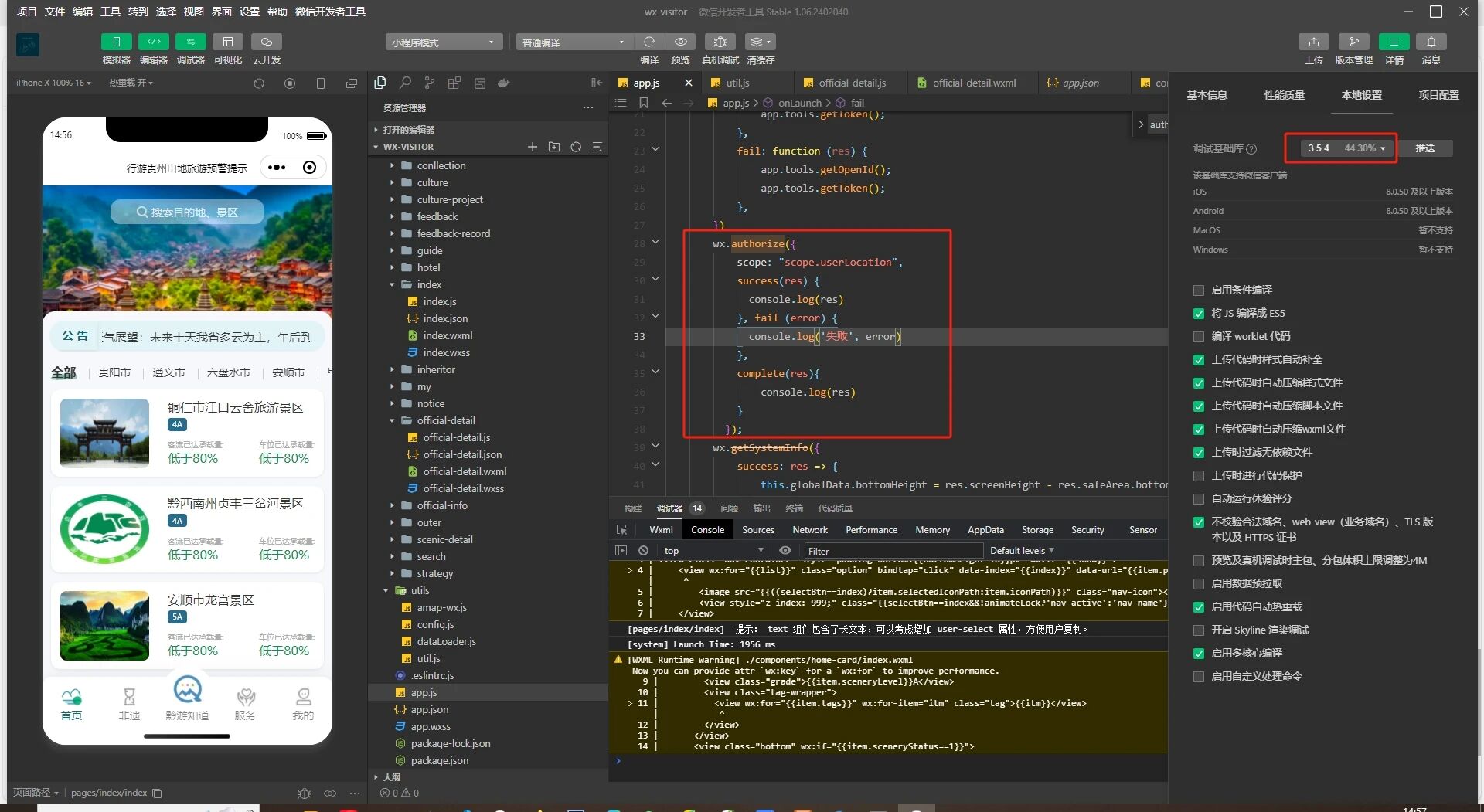Open version management icon
Viewport: 1484px width, 812px height.
tap(1353, 42)
